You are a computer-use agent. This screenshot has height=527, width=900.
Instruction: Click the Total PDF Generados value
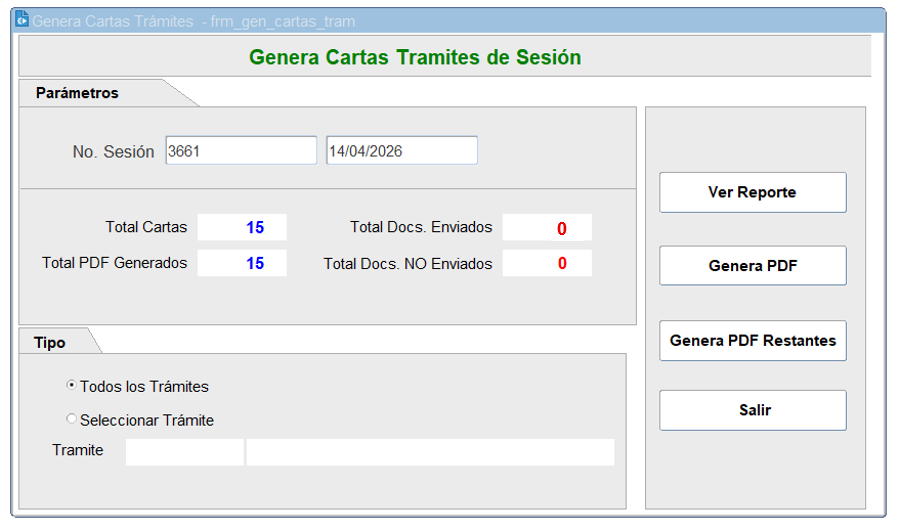tap(242, 263)
